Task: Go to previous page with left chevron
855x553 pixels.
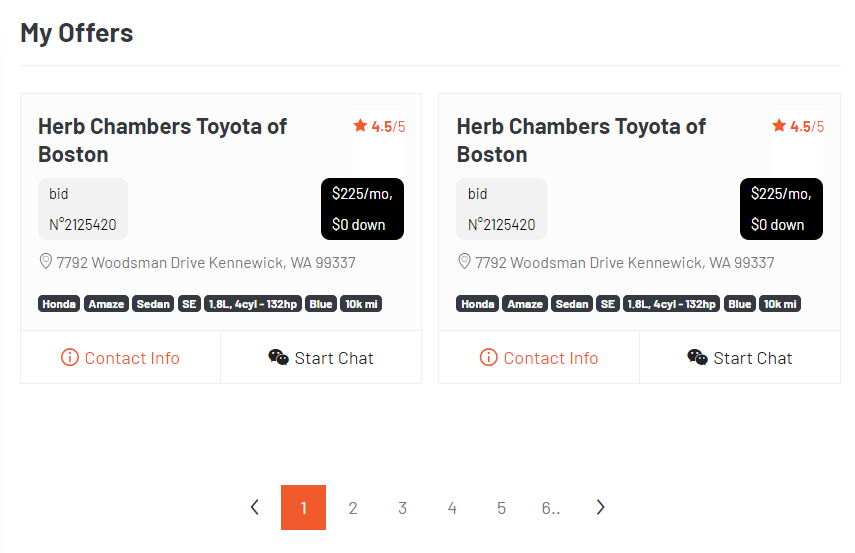Action: 255,507
